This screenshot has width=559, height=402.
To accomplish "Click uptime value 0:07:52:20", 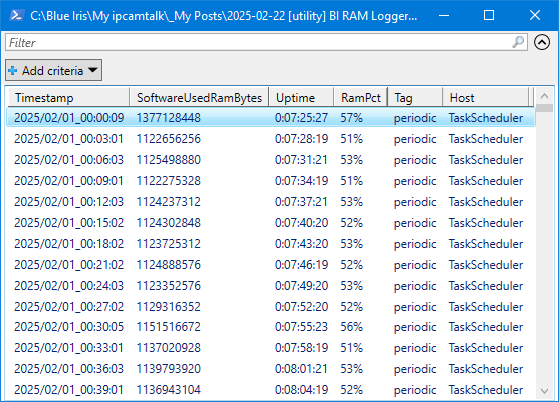I will pos(301,306).
